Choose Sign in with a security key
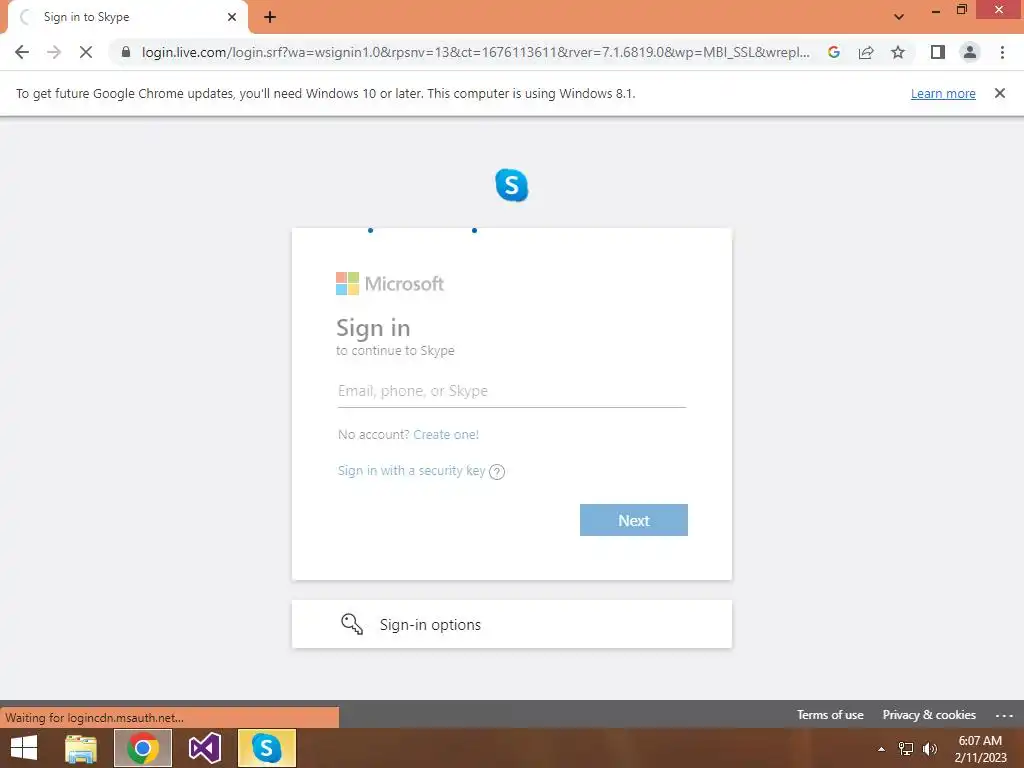Viewport: 1024px width, 768px height. click(x=411, y=471)
